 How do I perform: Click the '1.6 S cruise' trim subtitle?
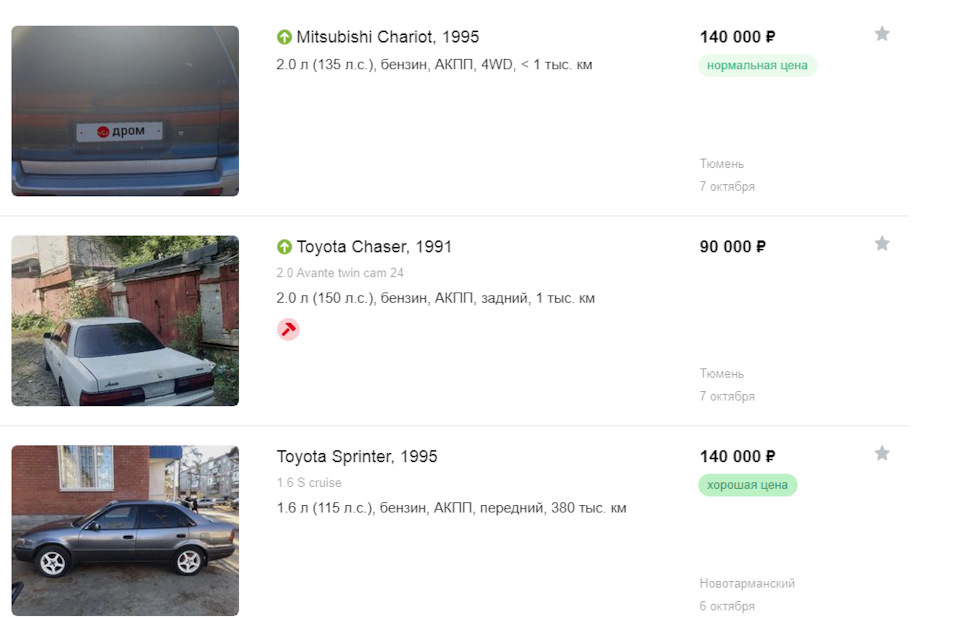point(309,483)
